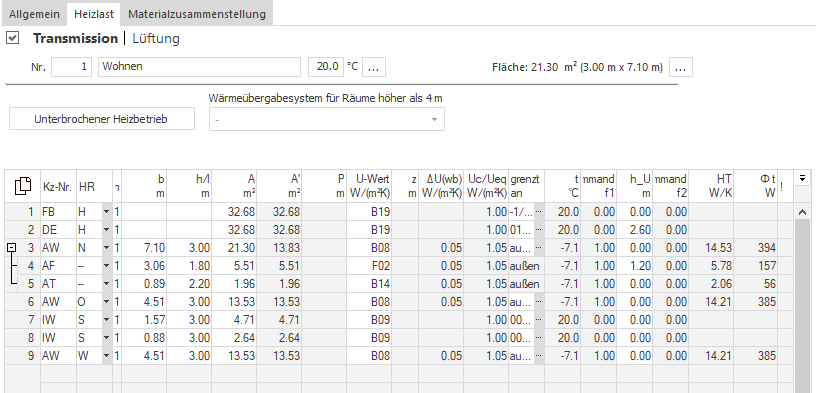Click the Fläche 21.30 m² label
816x393 pixels.
(577, 67)
